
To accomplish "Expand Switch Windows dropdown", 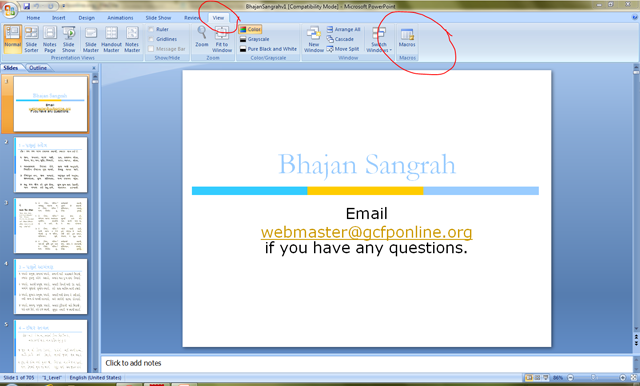I will click(379, 40).
